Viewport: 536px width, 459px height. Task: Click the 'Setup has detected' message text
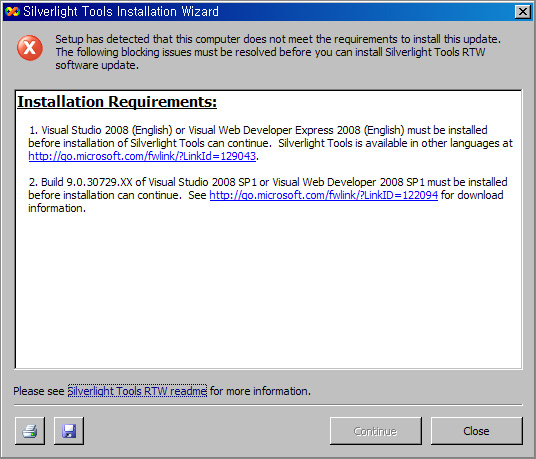pyautogui.click(x=278, y=39)
